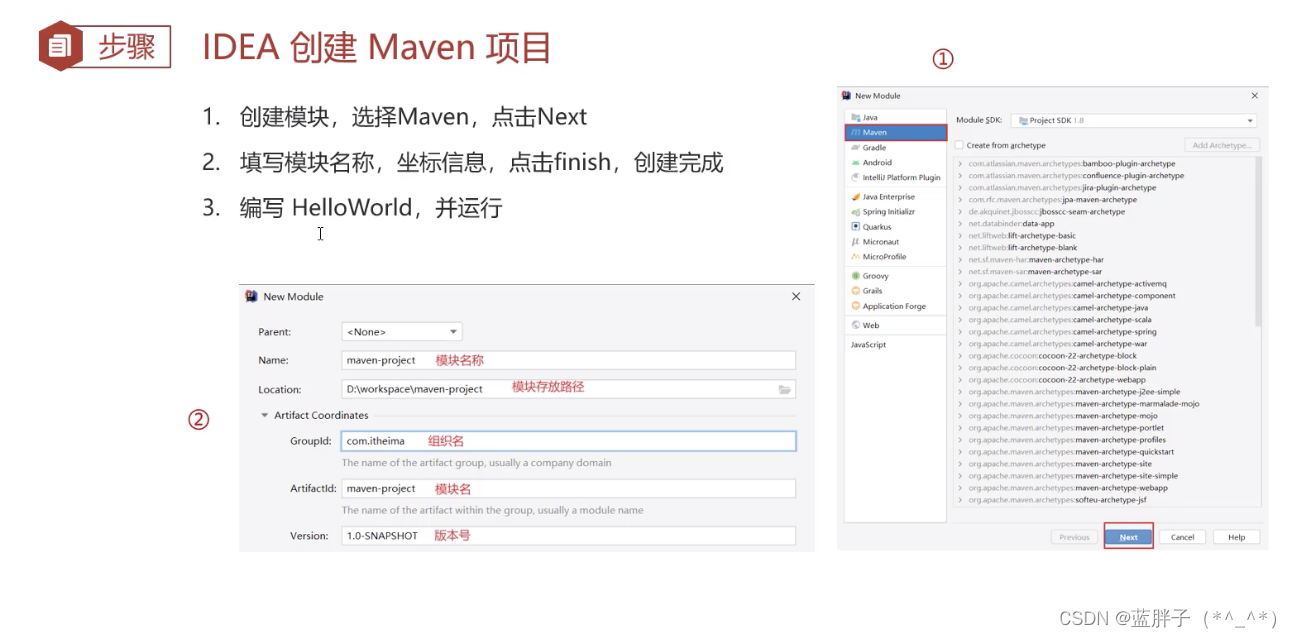
Task: Select the maven-archetype-site-simple row
Action: [1105, 476]
